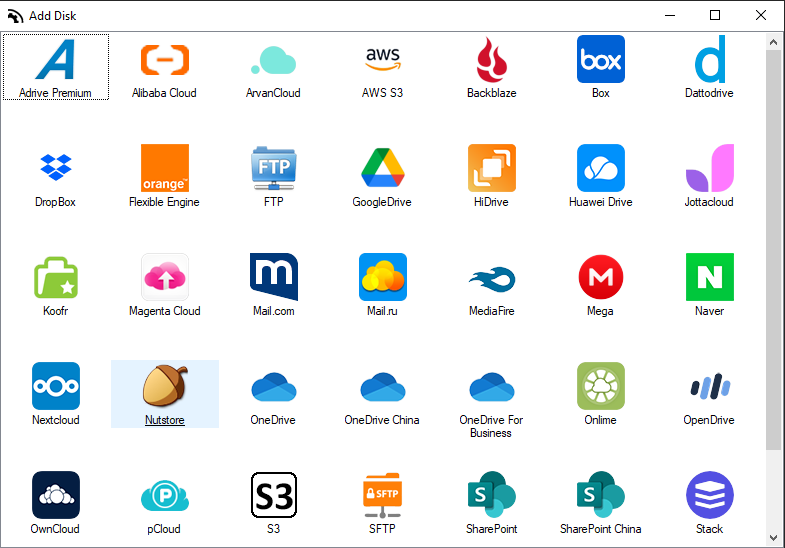Image resolution: width=785 pixels, height=548 pixels.
Task: Select the MediaFire icon
Action: [492, 279]
